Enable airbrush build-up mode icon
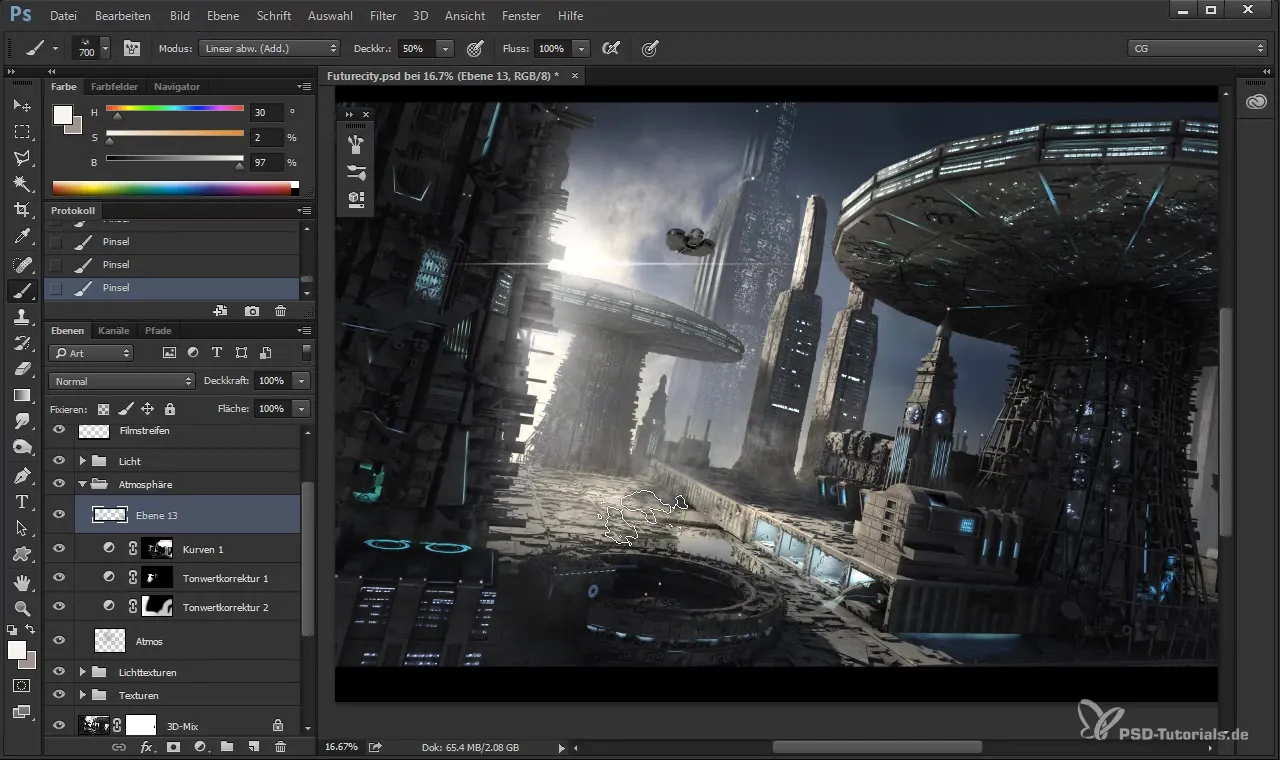The image size is (1280, 760). (x=610, y=48)
